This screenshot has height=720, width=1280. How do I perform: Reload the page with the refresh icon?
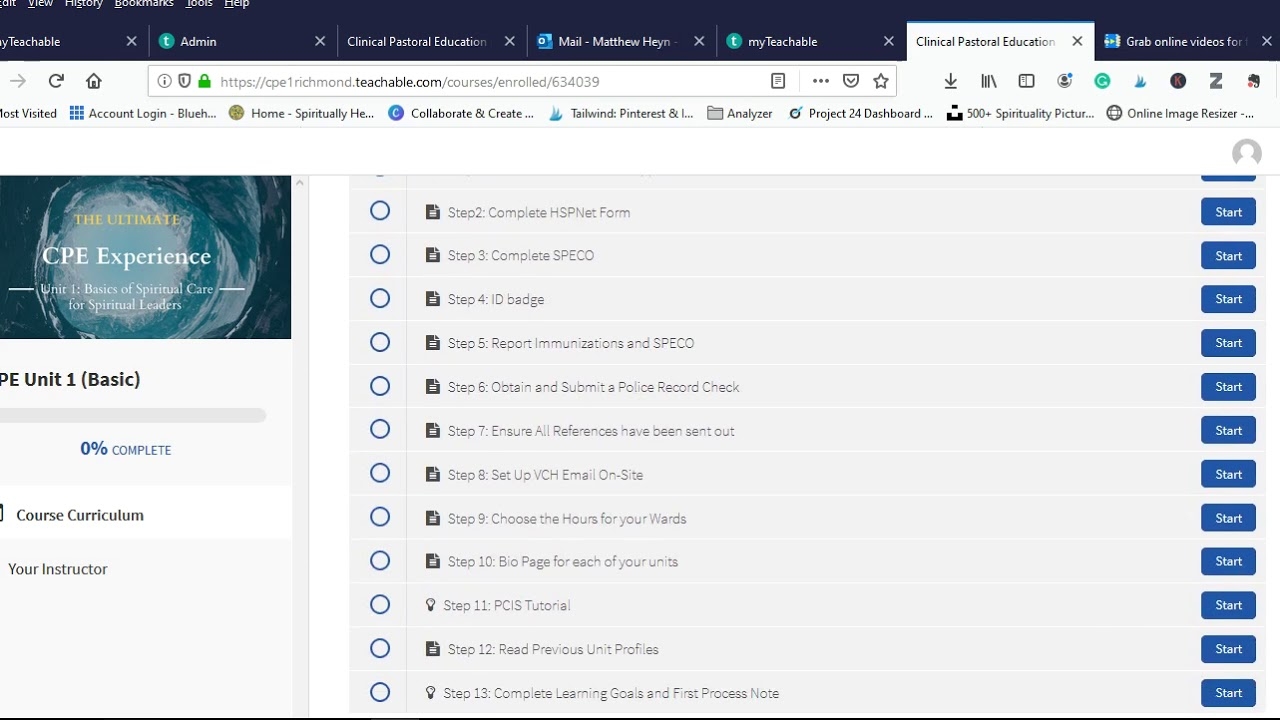pyautogui.click(x=56, y=81)
